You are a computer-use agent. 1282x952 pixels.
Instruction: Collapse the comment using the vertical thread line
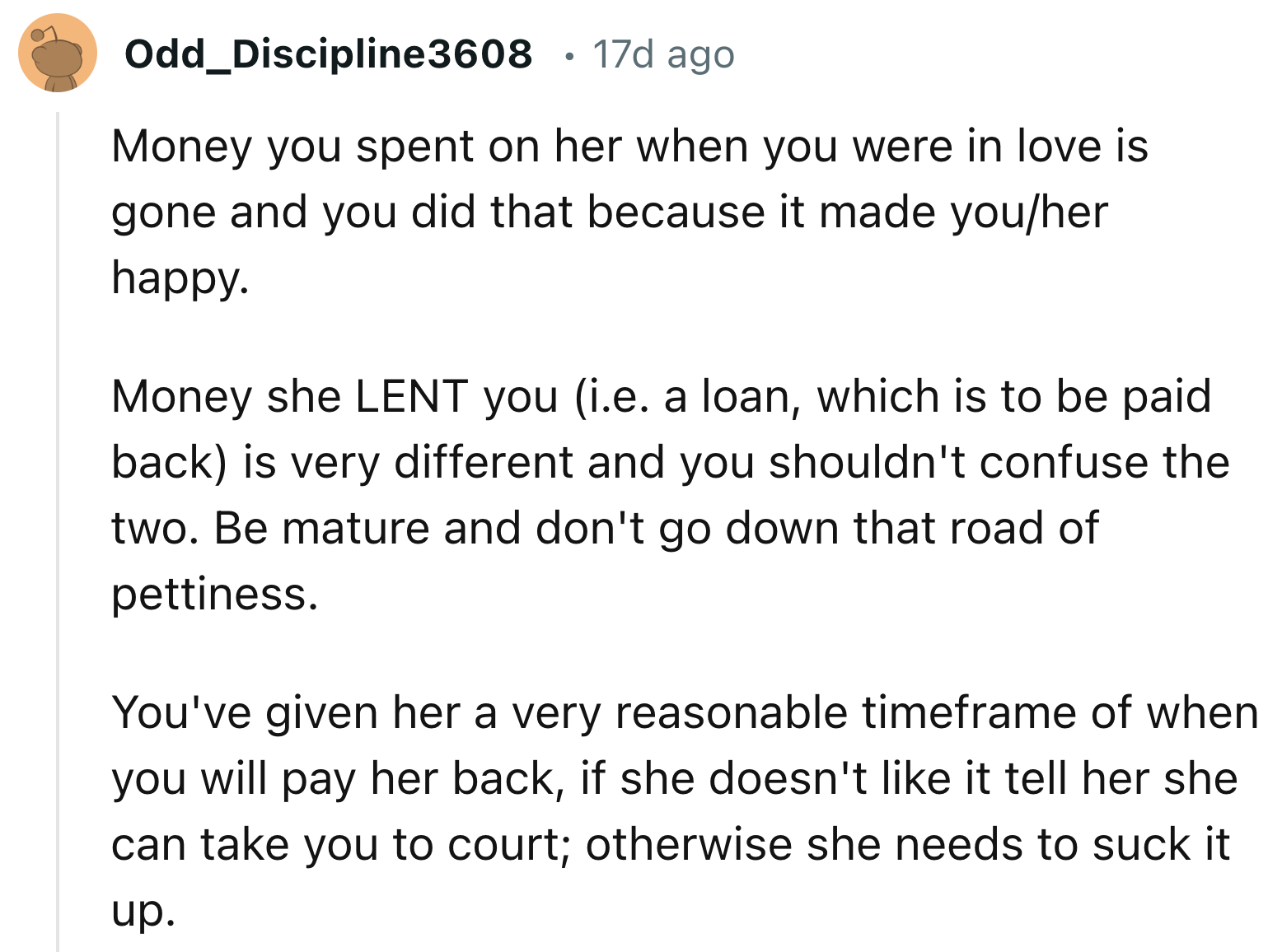pos(58,531)
